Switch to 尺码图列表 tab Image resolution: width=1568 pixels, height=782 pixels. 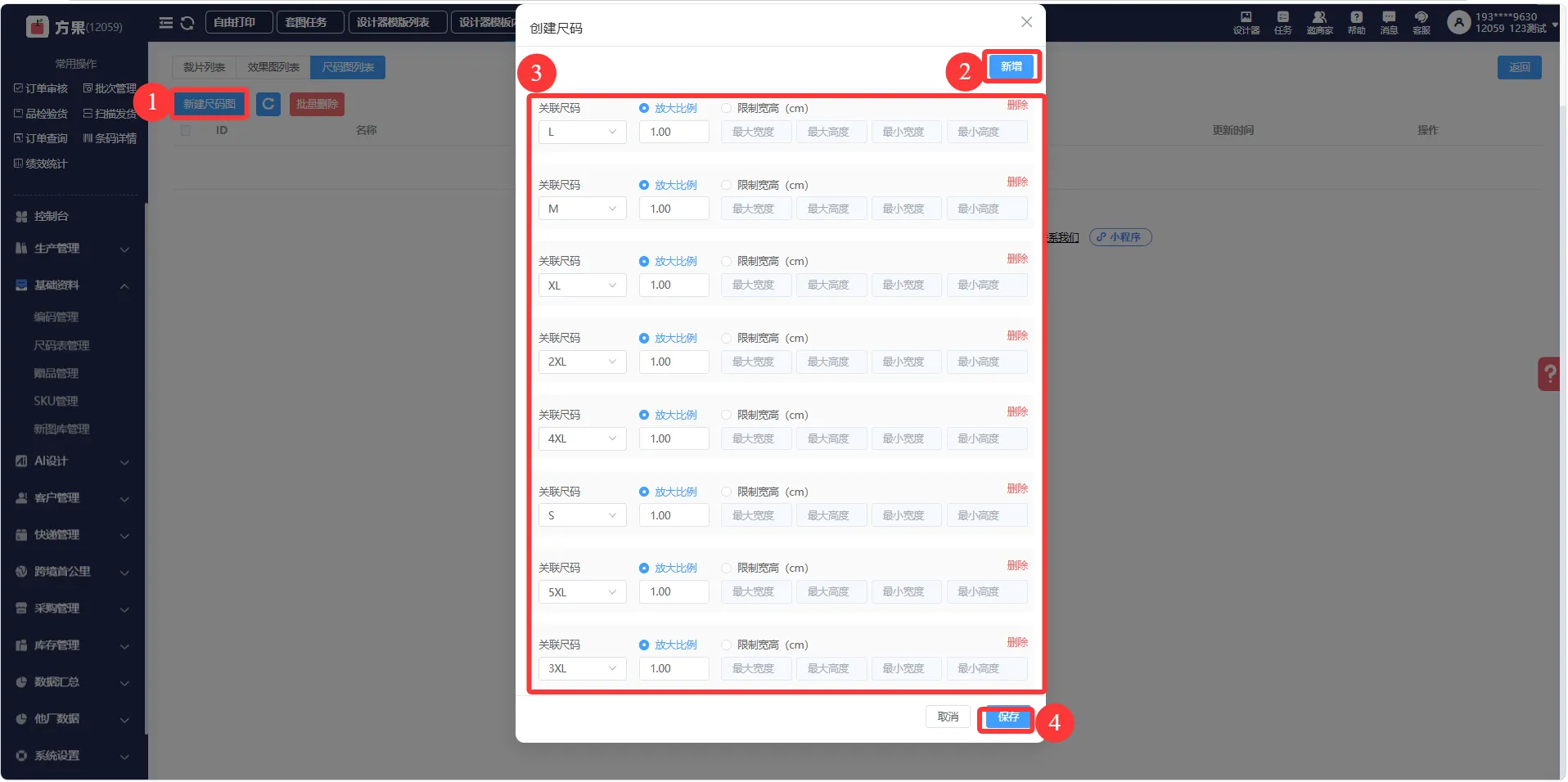tap(348, 67)
